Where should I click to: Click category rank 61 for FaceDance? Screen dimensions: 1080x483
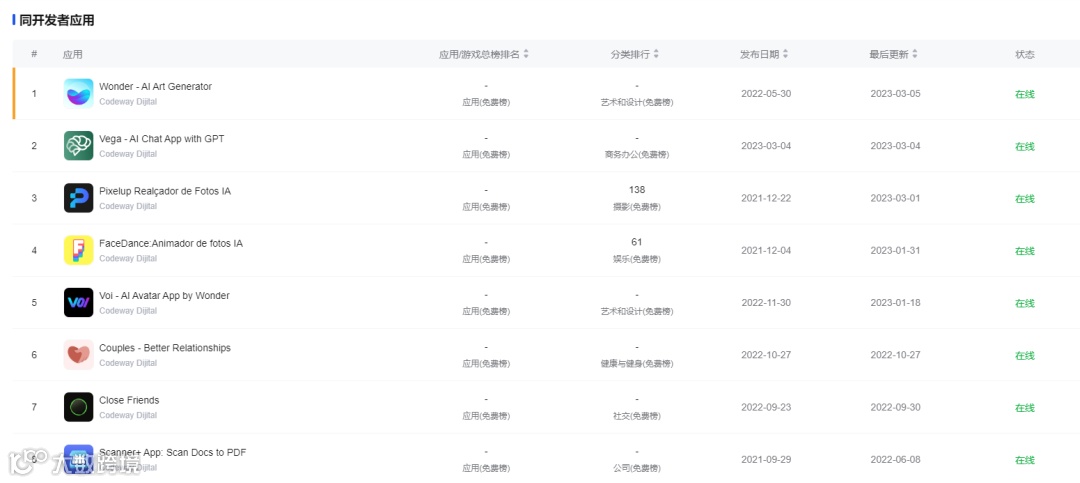(637, 242)
